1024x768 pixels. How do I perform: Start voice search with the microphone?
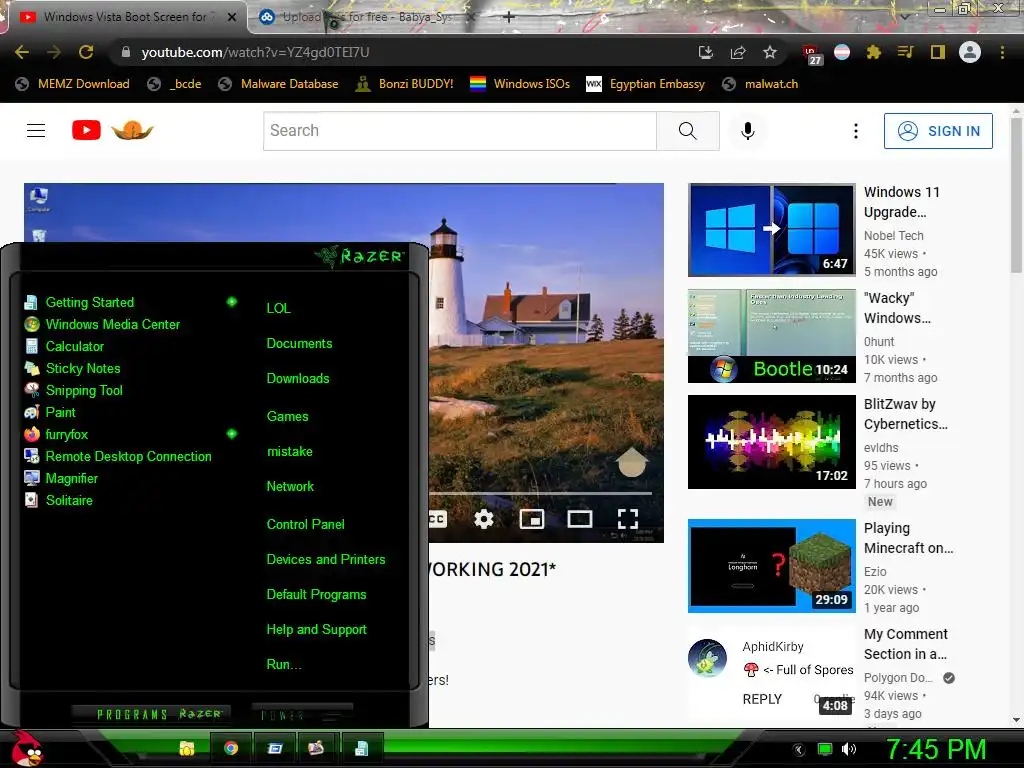pos(748,131)
